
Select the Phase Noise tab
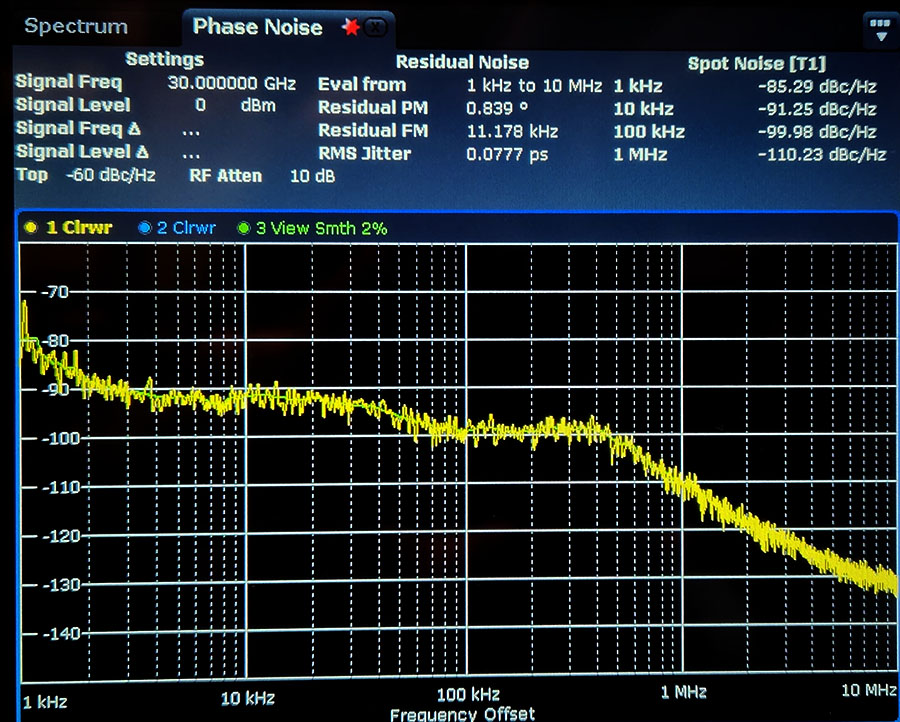tap(257, 27)
